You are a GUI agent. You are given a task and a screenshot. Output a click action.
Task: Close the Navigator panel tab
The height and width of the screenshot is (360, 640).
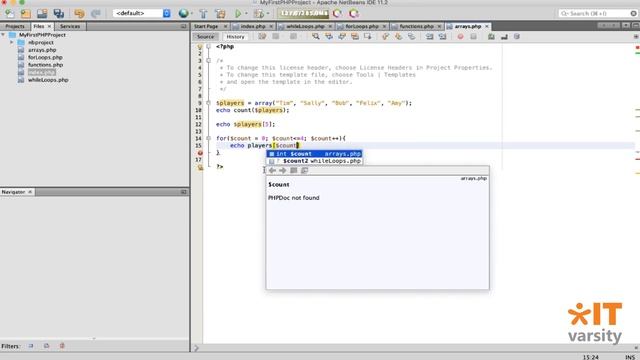tap(30, 192)
